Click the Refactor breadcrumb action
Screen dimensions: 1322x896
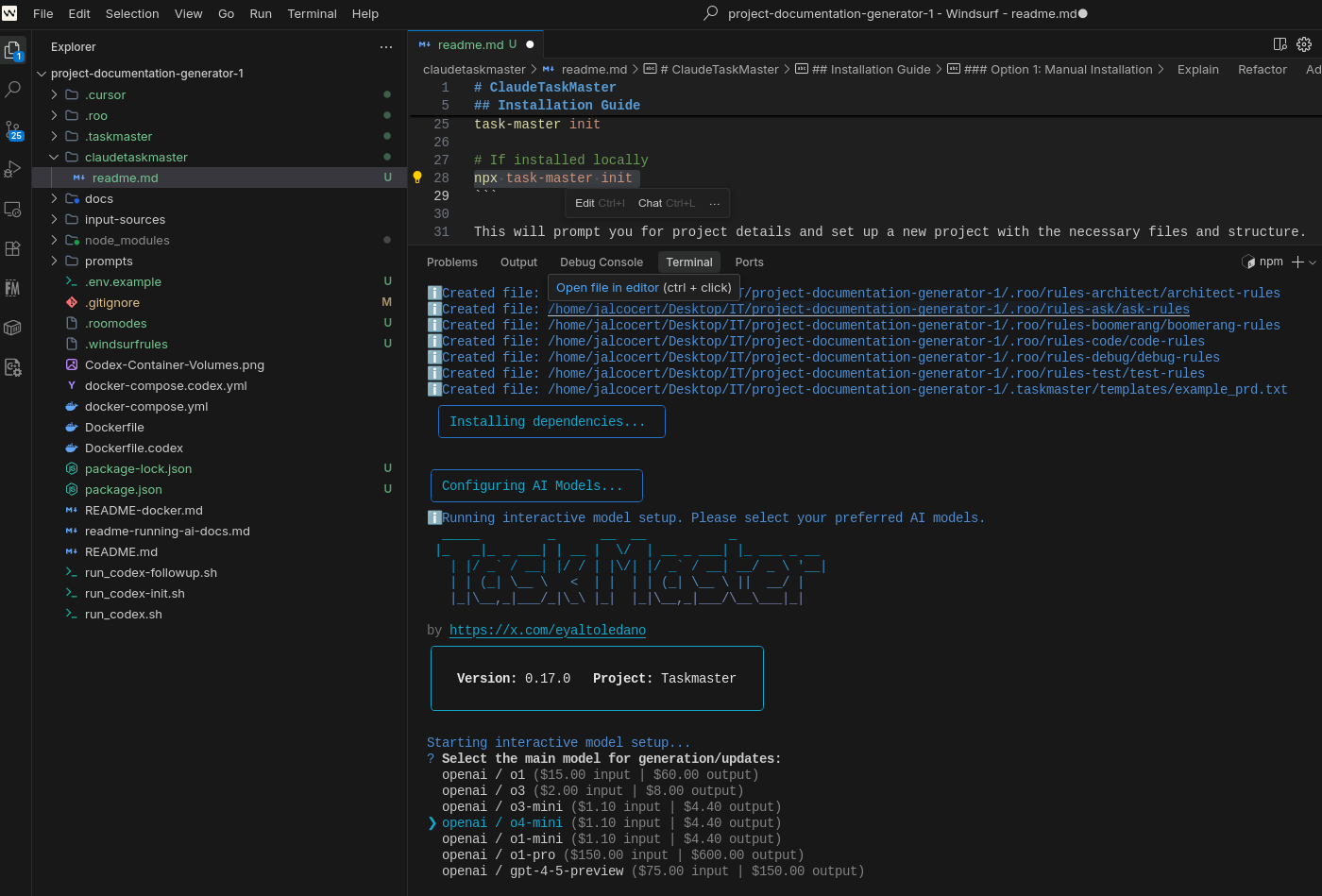coord(1263,69)
